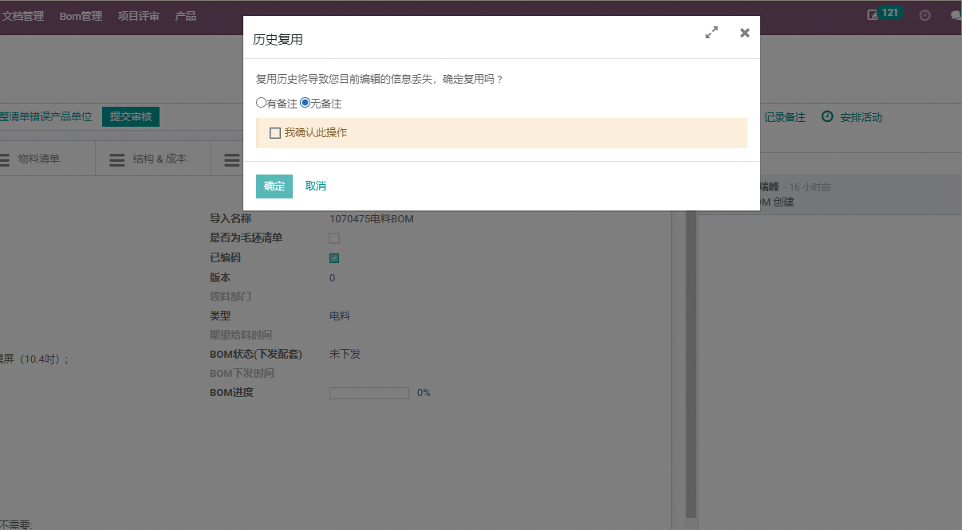This screenshot has height=530, width=962.
Task: Open the Bom管理 menu
Action: (80, 16)
